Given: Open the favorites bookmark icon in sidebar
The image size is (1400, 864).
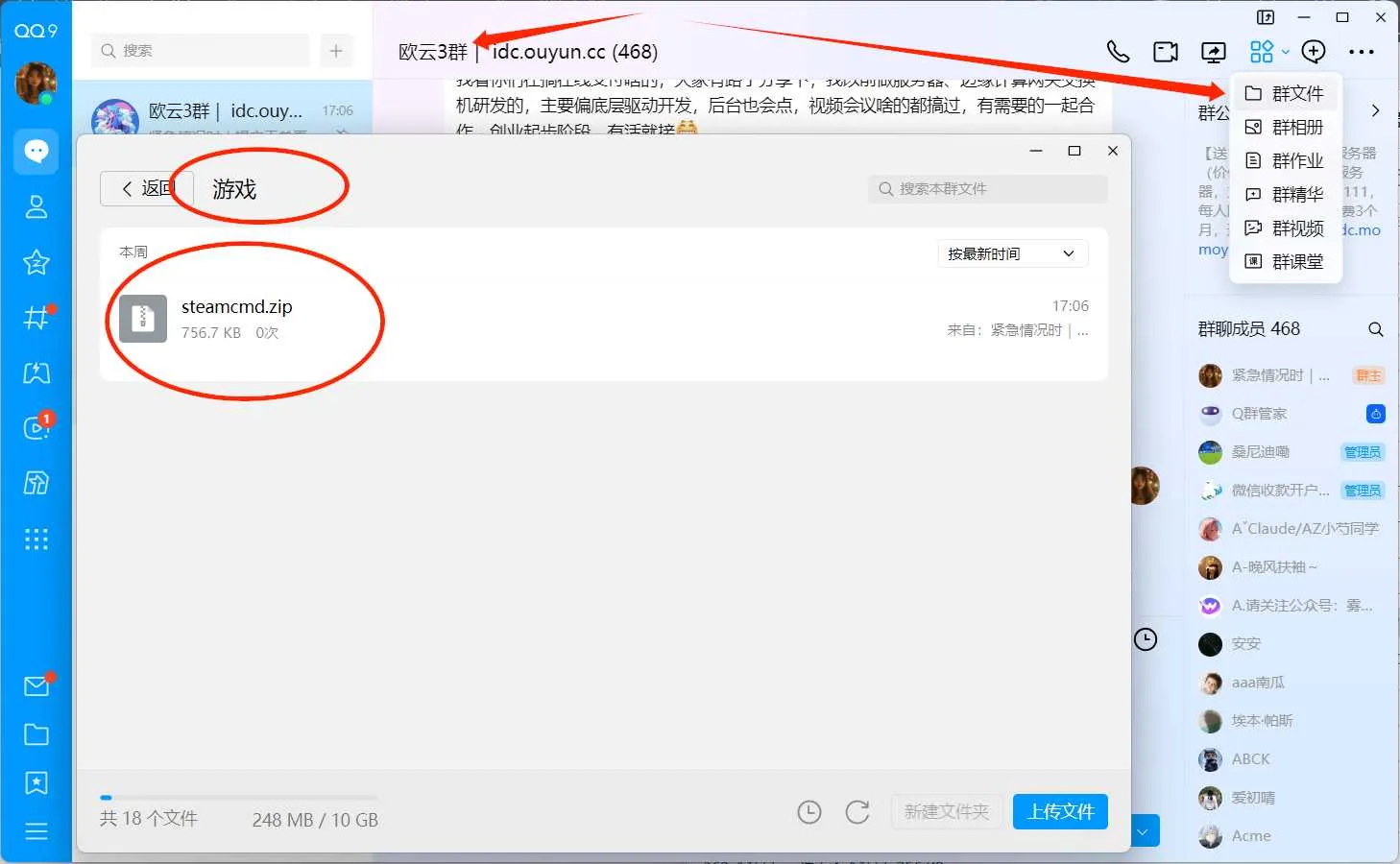Looking at the screenshot, I should click(x=36, y=783).
